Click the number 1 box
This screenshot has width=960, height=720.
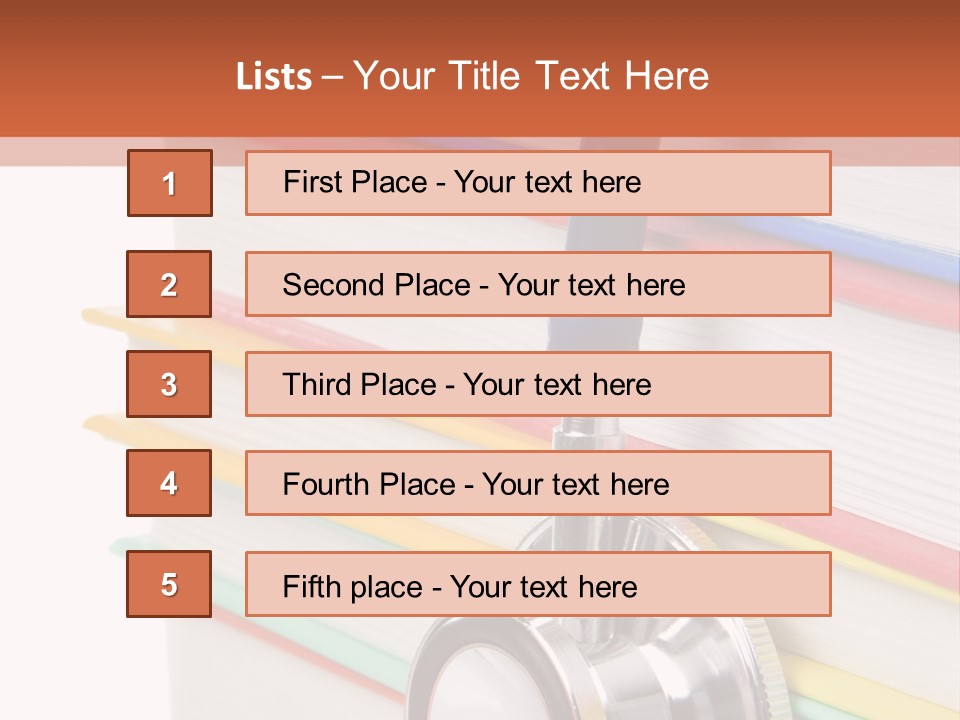170,183
